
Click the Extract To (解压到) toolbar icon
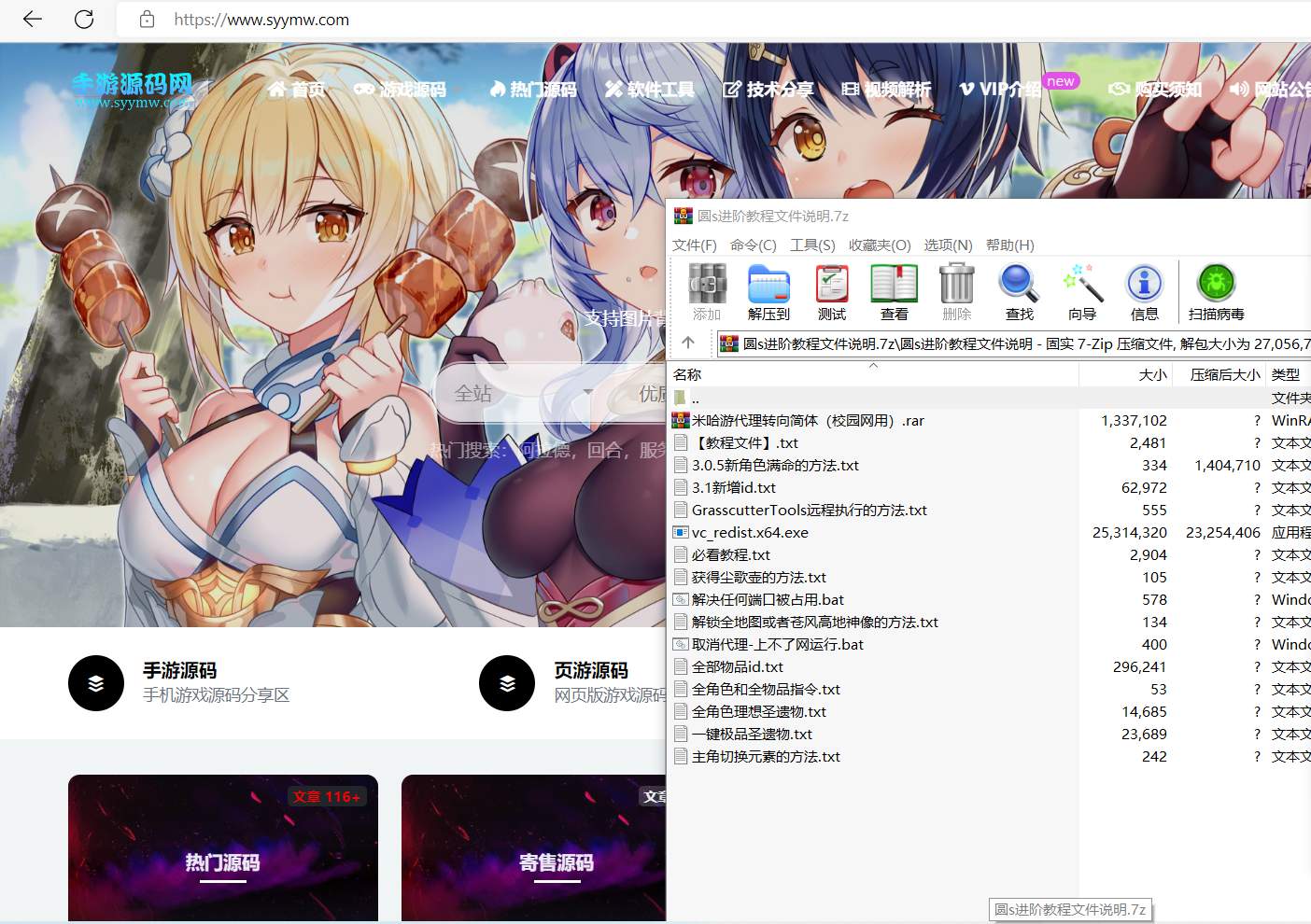[768, 291]
